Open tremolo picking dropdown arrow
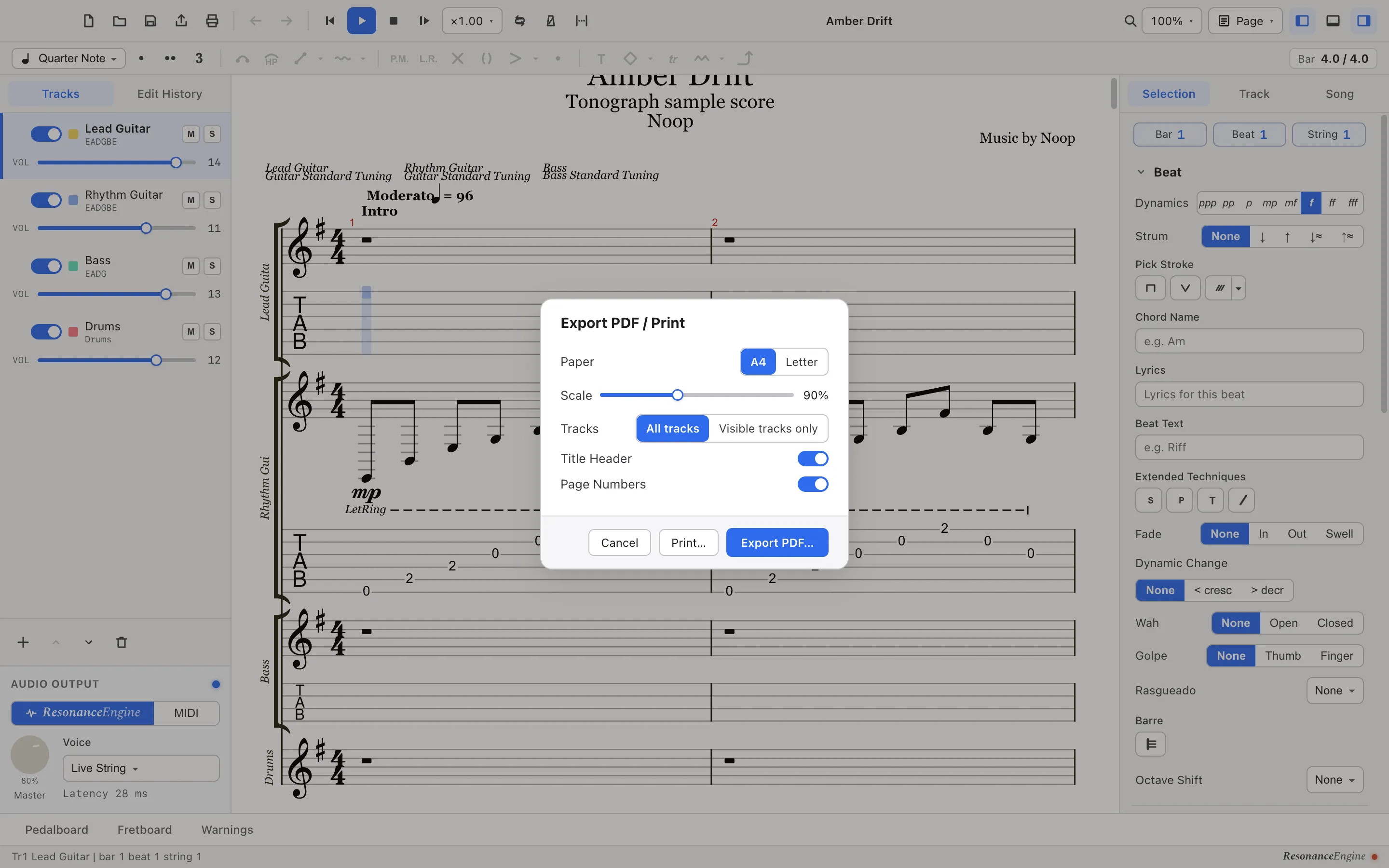This screenshot has height=868, width=1389. tap(1239, 288)
